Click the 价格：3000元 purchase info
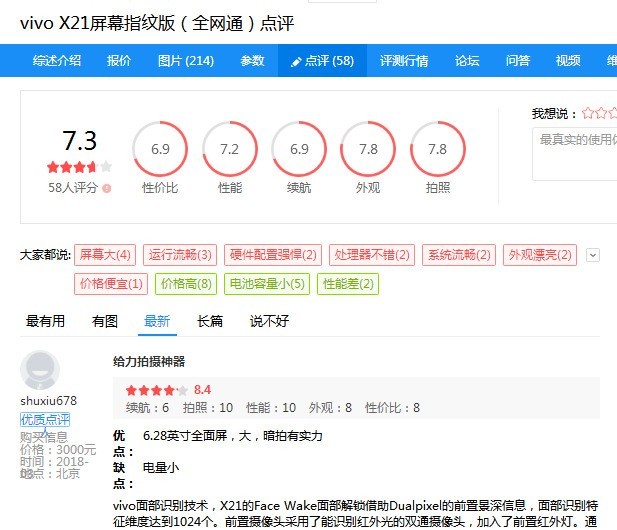 pos(58,449)
